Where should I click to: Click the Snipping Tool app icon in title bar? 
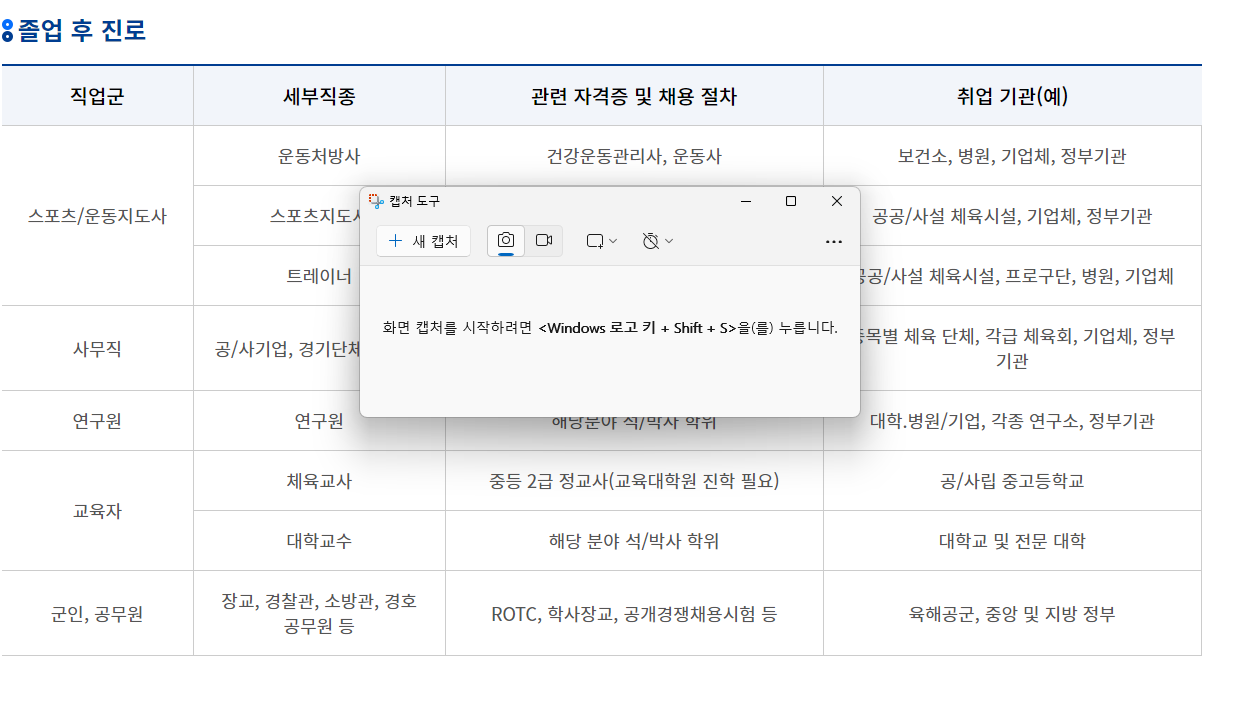pos(376,201)
